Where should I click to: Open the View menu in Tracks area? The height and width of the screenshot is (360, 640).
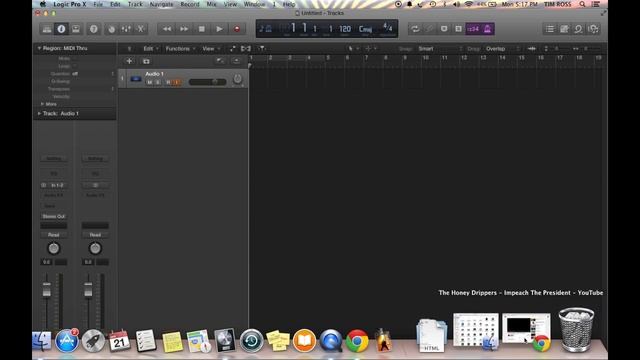(x=211, y=49)
